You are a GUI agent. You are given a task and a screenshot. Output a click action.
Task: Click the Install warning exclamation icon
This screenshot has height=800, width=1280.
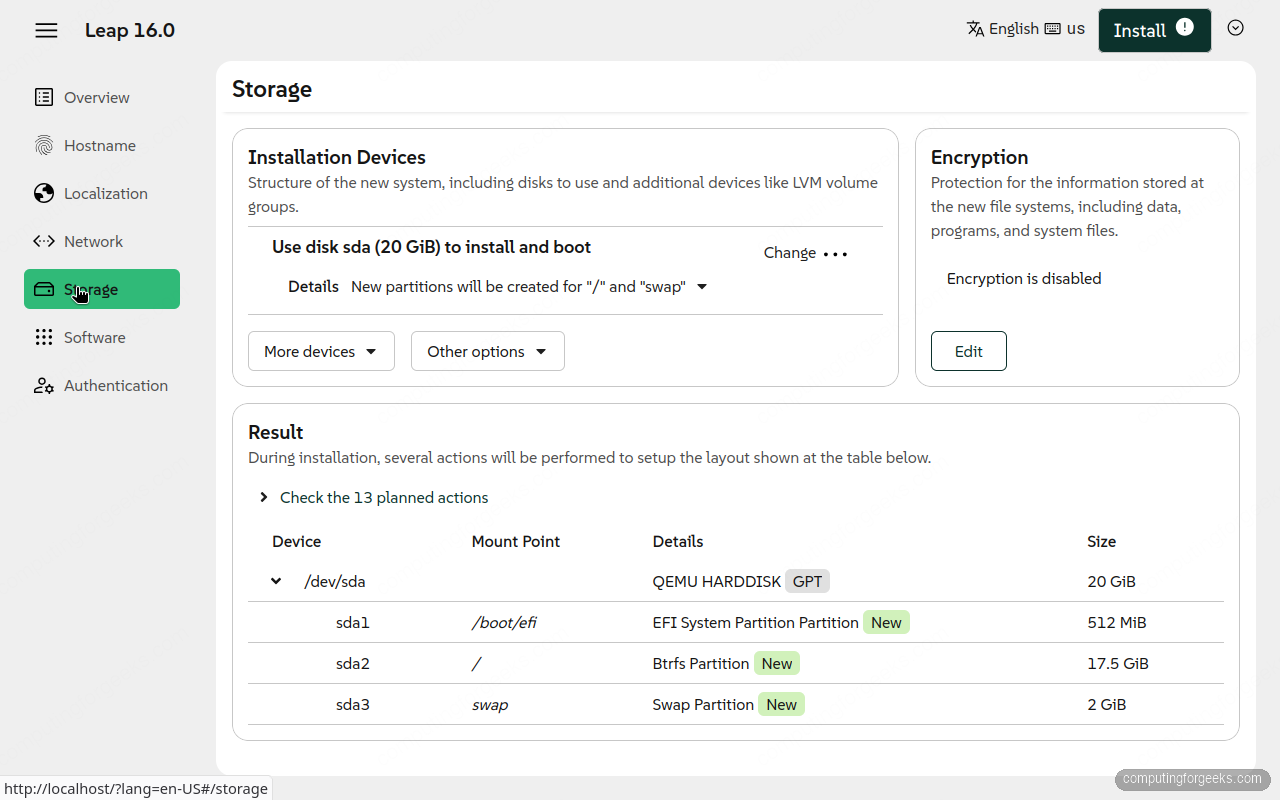click(x=1185, y=27)
